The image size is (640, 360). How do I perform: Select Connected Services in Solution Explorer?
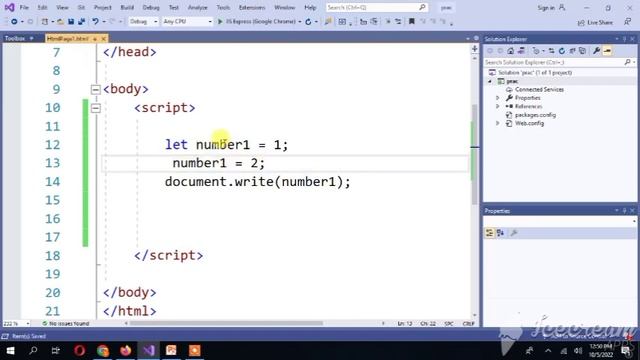click(x=539, y=89)
